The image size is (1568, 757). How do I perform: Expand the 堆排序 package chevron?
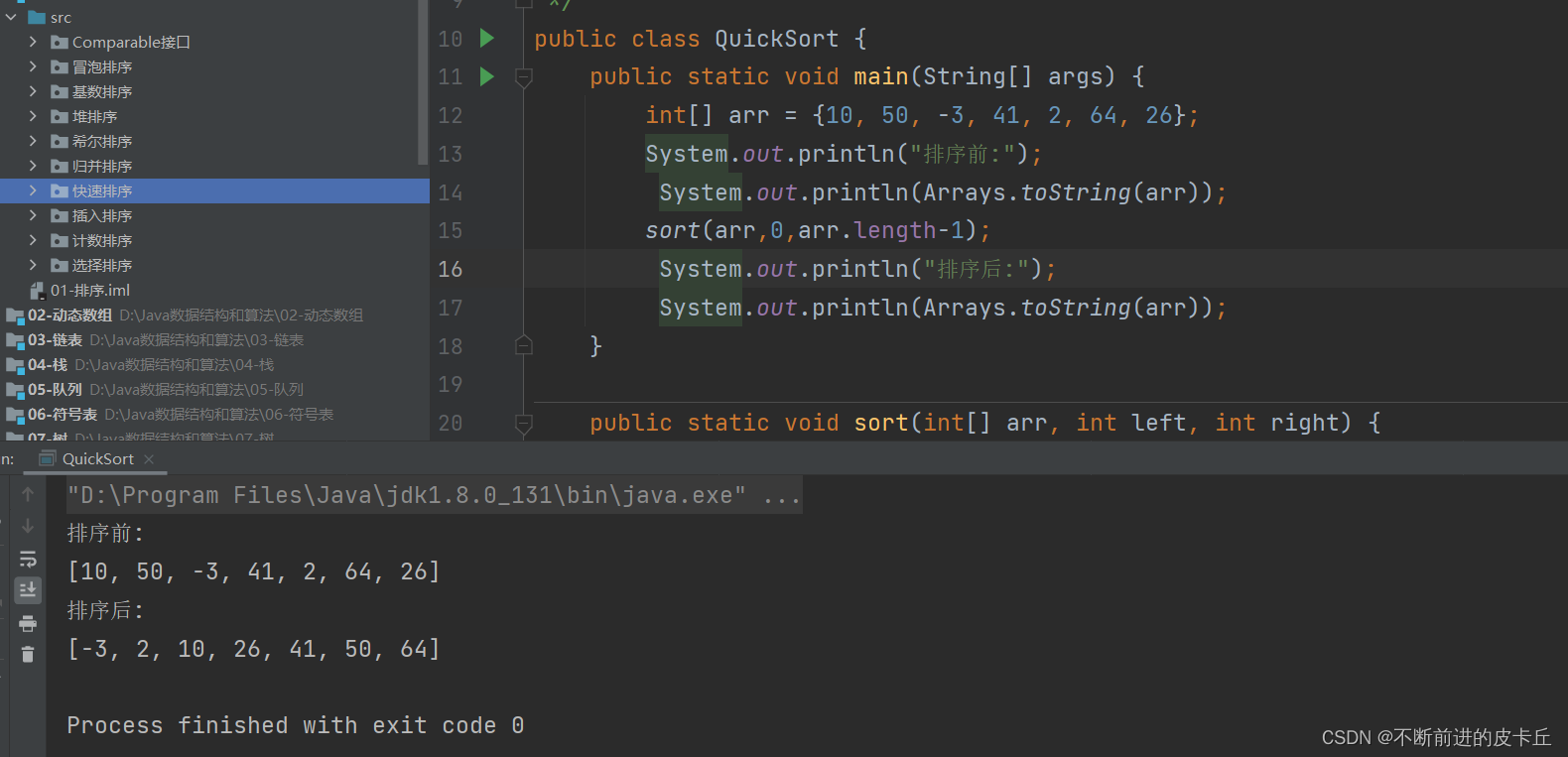point(33,116)
